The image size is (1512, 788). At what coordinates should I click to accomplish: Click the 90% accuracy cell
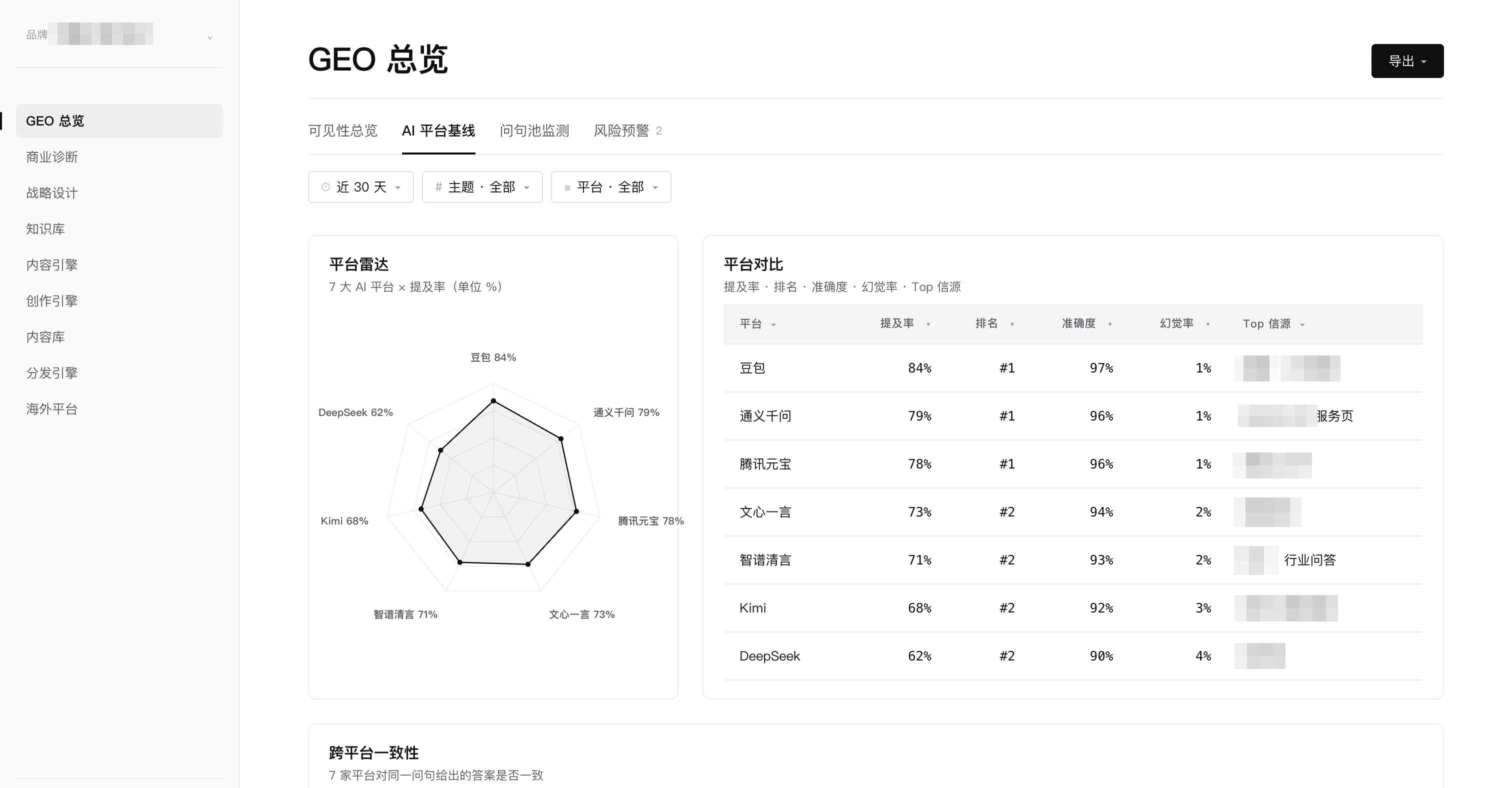point(1101,656)
